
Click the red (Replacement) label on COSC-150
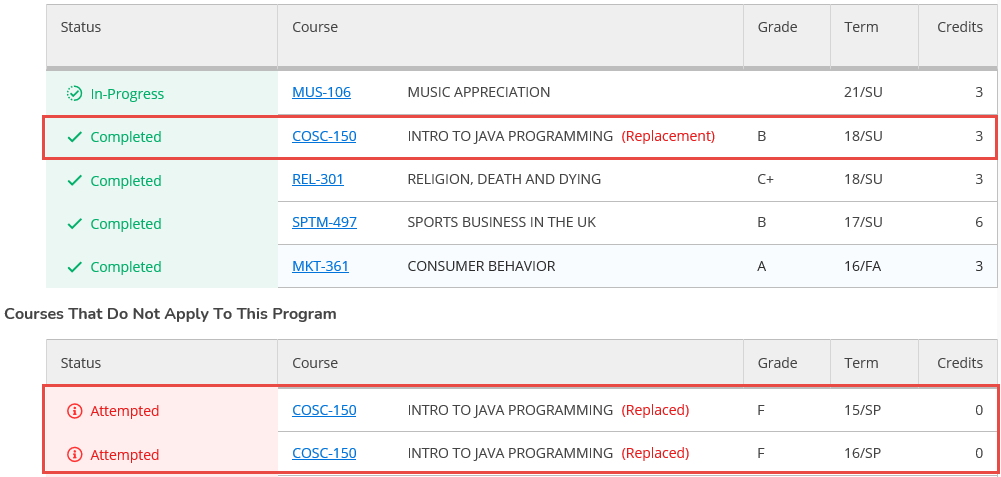(668, 137)
